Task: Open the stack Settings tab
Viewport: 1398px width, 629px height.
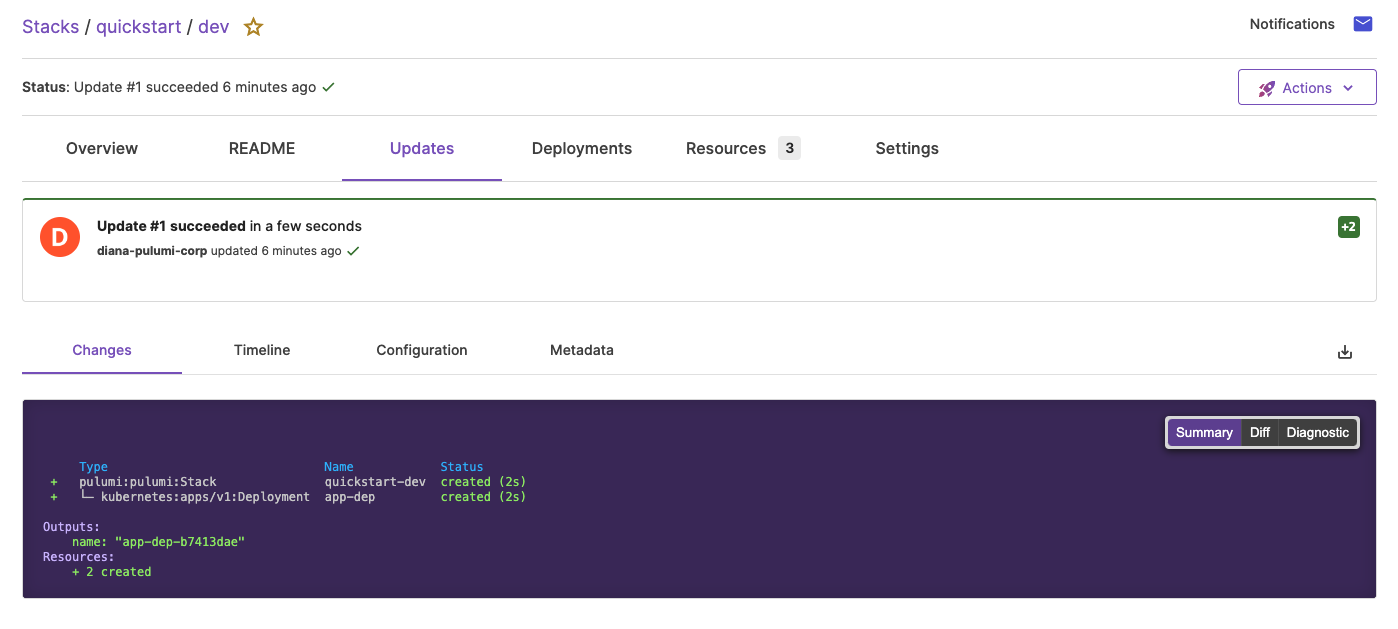Action: point(907,148)
